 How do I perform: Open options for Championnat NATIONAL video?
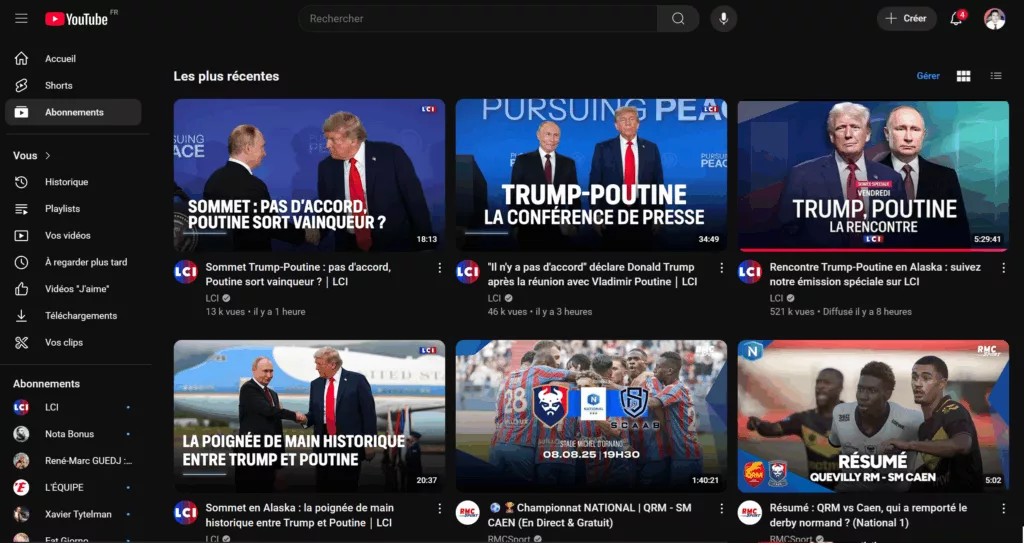[x=722, y=508]
